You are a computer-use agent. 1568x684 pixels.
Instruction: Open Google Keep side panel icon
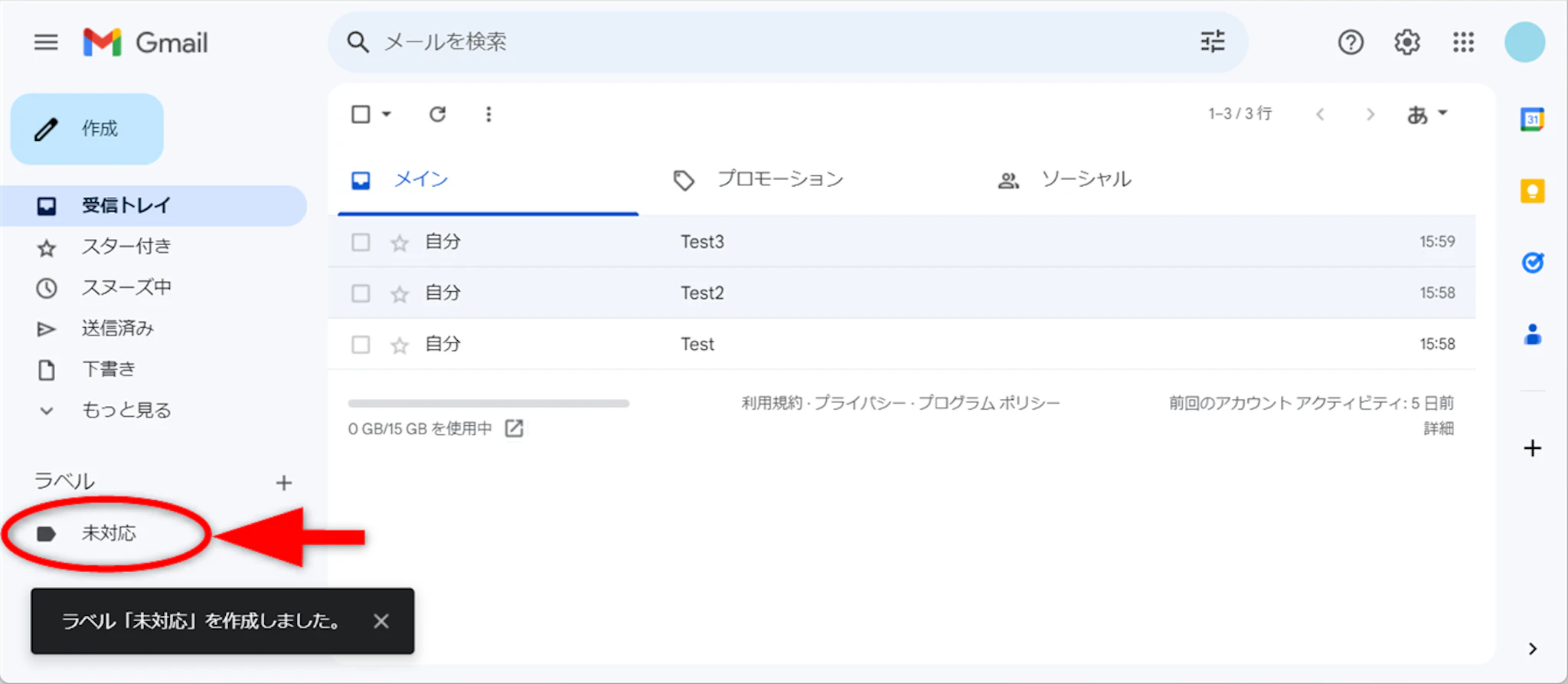[x=1532, y=191]
